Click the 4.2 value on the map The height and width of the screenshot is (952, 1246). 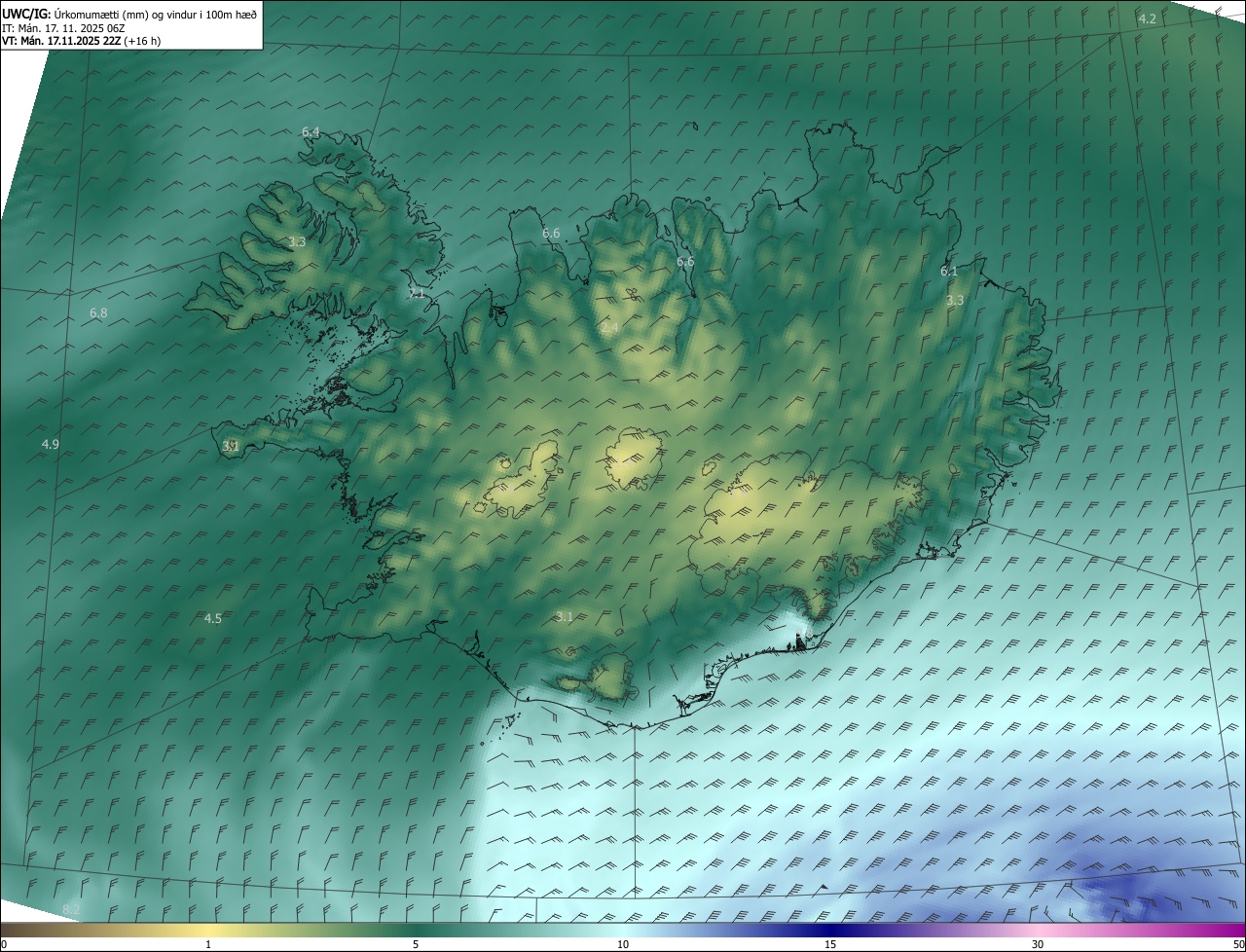(1148, 19)
